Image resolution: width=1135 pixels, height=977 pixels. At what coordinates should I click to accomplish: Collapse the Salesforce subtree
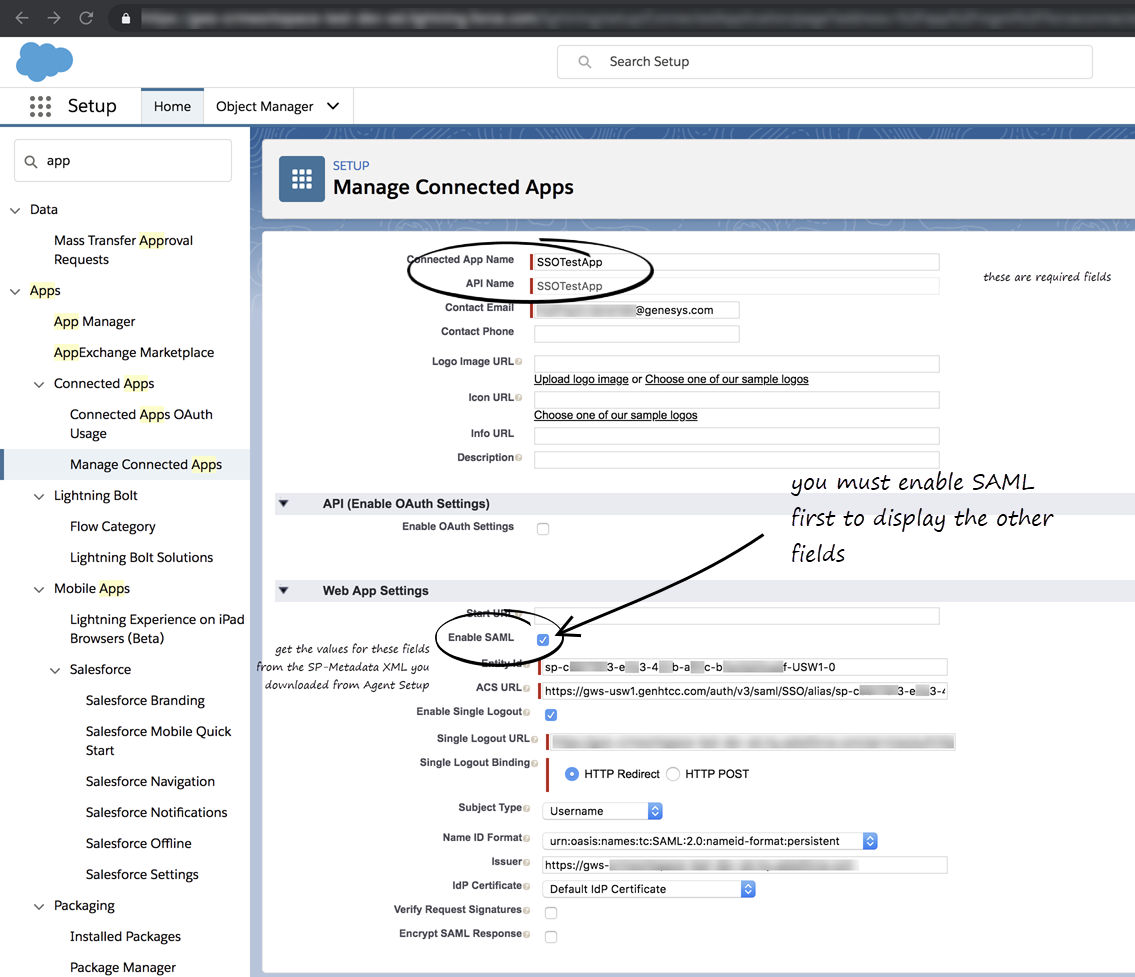(x=55, y=671)
